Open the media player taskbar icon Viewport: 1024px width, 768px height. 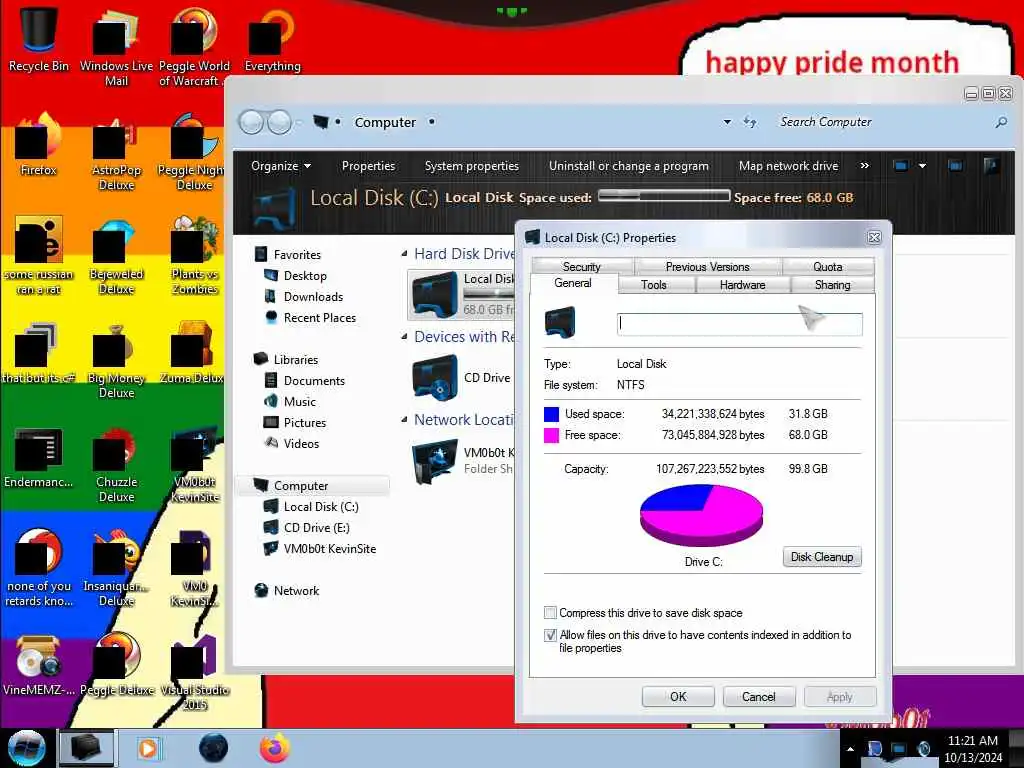[x=148, y=748]
